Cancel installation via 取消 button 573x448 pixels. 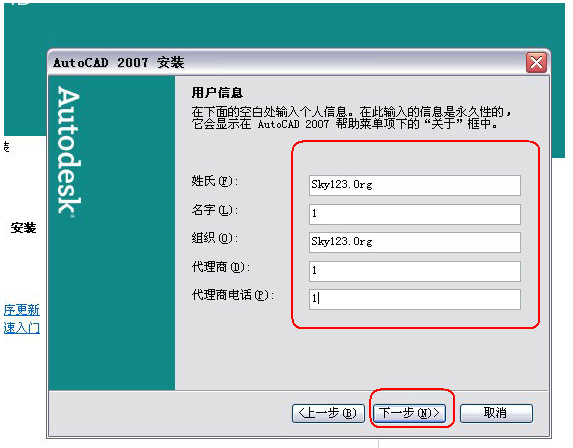[x=496, y=413]
